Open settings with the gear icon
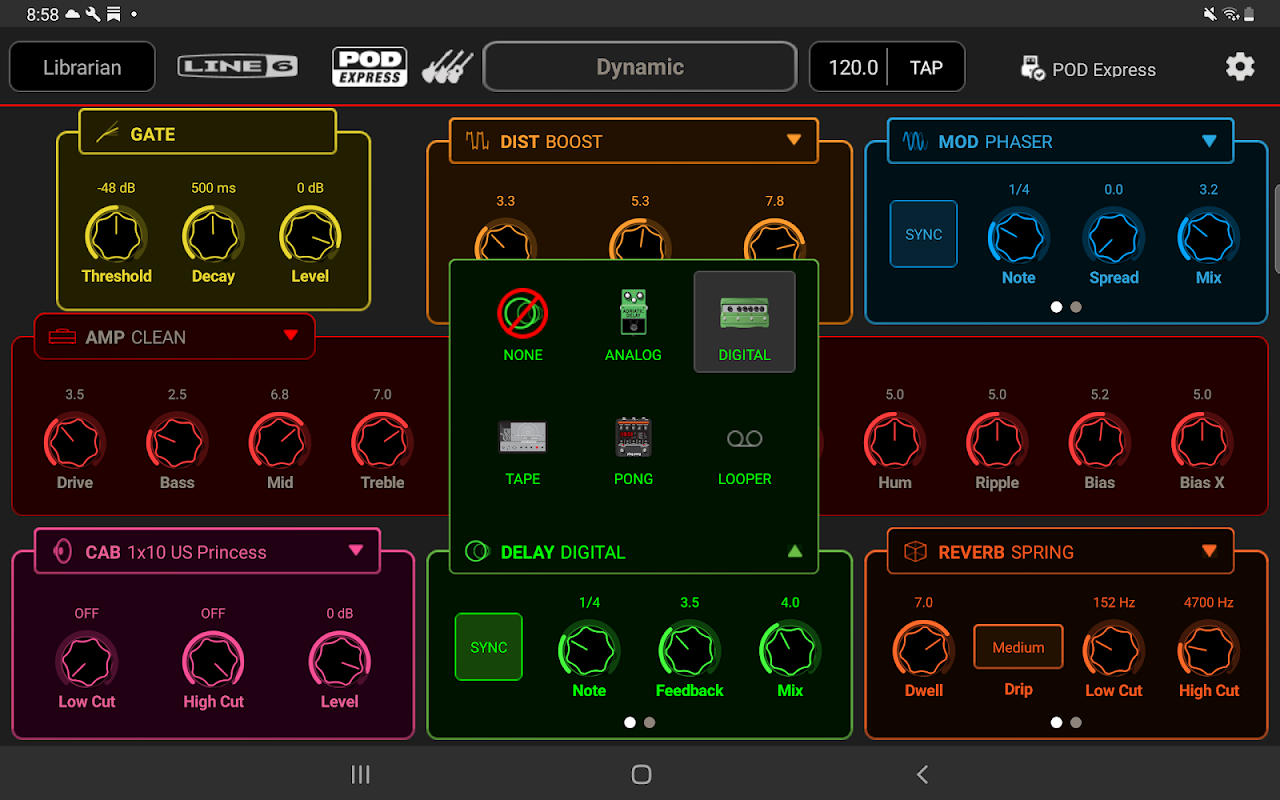Screen dimensions: 1280x800 [x=1240, y=67]
